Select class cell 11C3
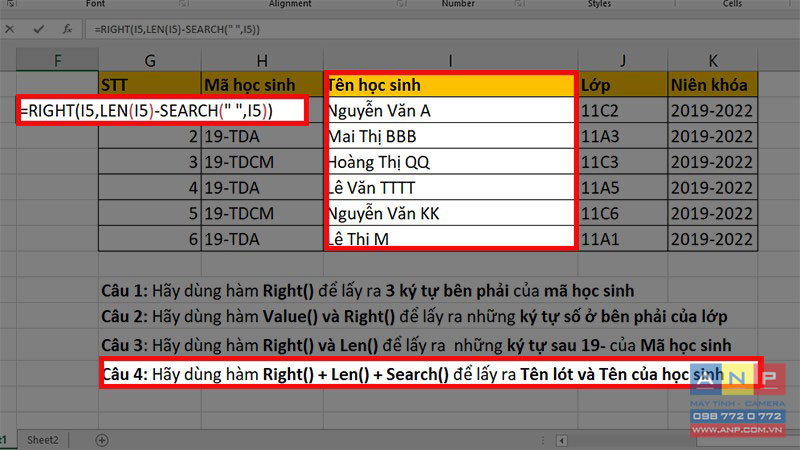 click(622, 162)
